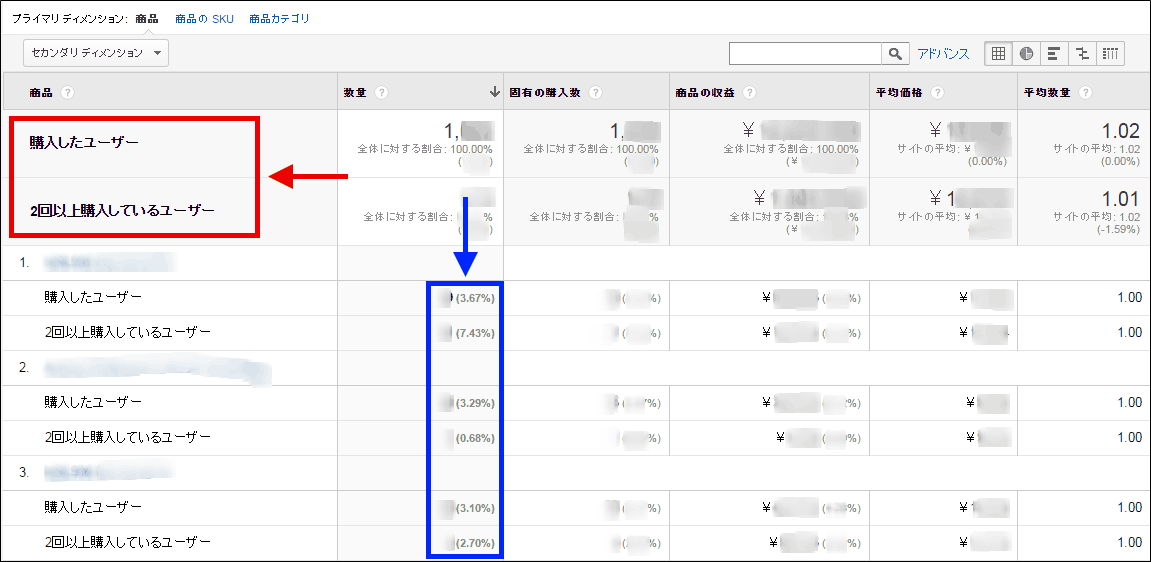Sort by 商品の収益 column header

click(x=705, y=93)
